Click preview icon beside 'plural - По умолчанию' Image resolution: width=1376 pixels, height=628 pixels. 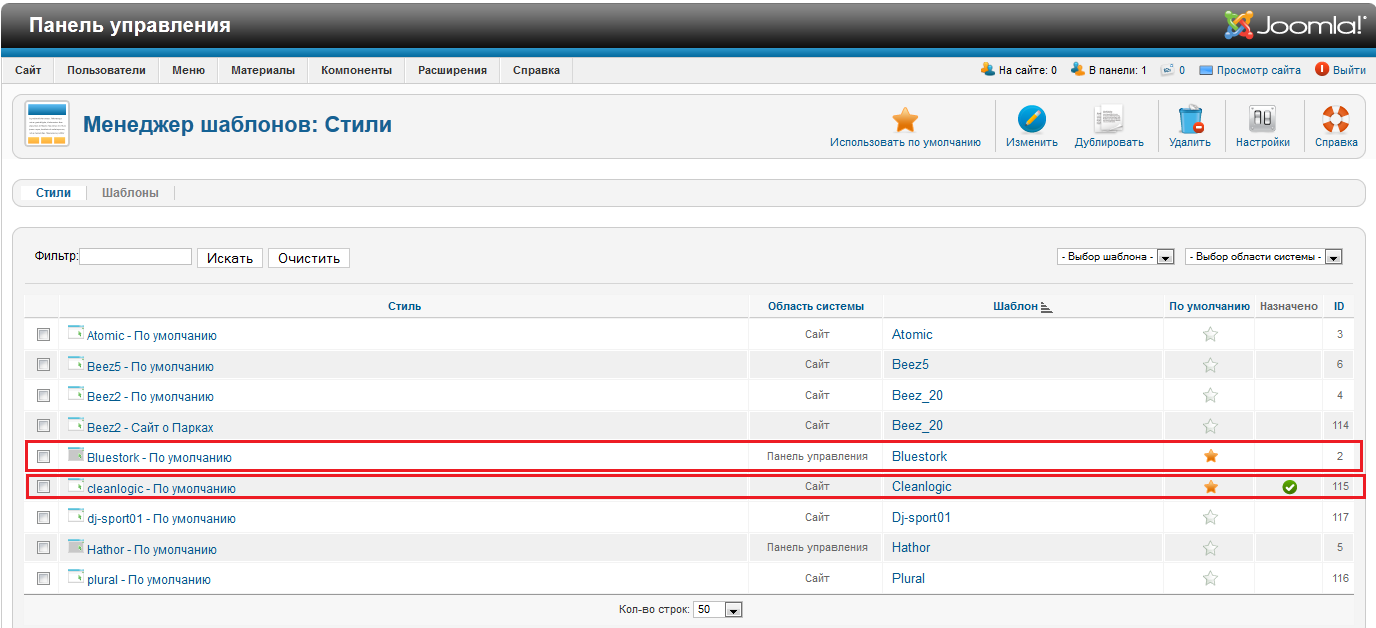(75, 576)
